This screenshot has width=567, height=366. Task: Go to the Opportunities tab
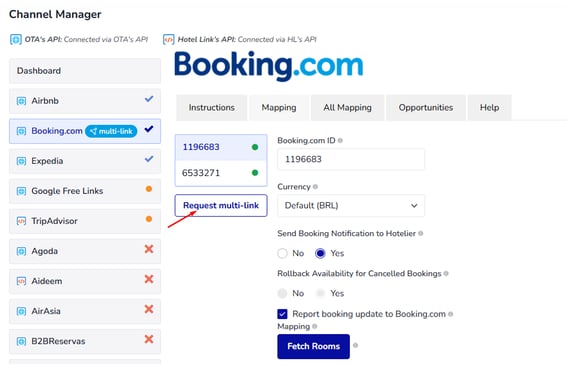tap(426, 107)
